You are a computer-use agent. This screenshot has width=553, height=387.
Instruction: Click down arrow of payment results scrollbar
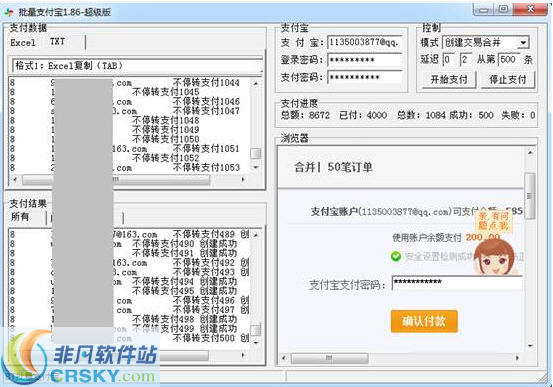[x=256, y=342]
